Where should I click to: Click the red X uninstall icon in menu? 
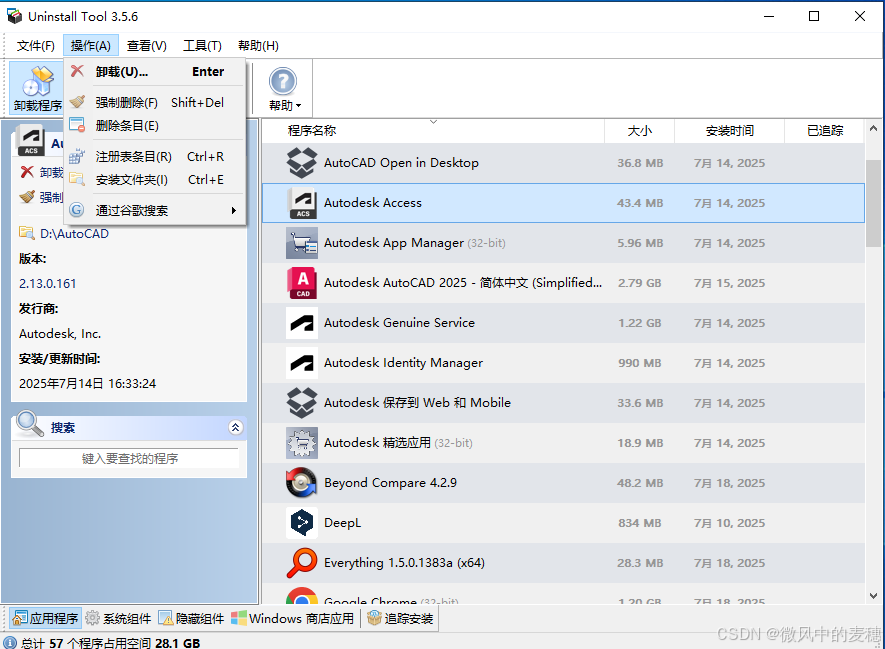[77, 71]
